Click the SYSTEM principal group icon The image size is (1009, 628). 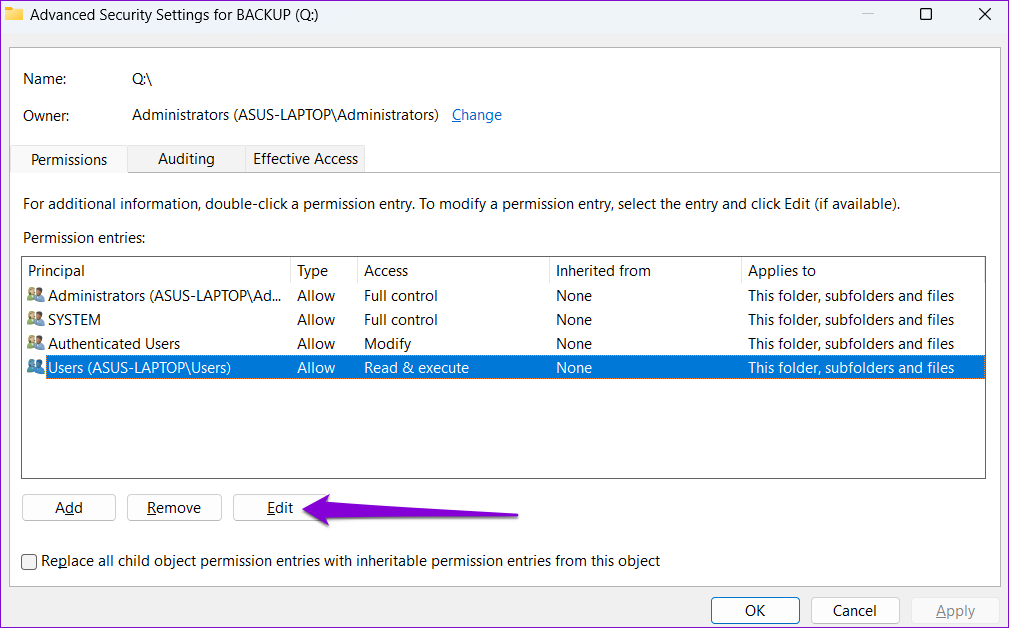pos(36,319)
